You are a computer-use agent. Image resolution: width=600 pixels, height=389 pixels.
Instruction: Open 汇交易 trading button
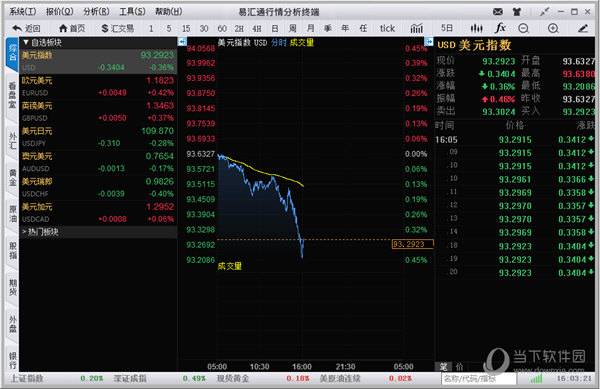coord(118,28)
